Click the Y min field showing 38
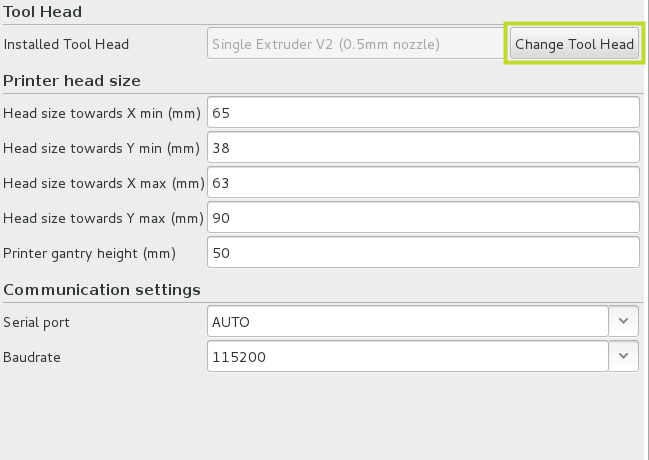The width and height of the screenshot is (649, 460). [423, 147]
